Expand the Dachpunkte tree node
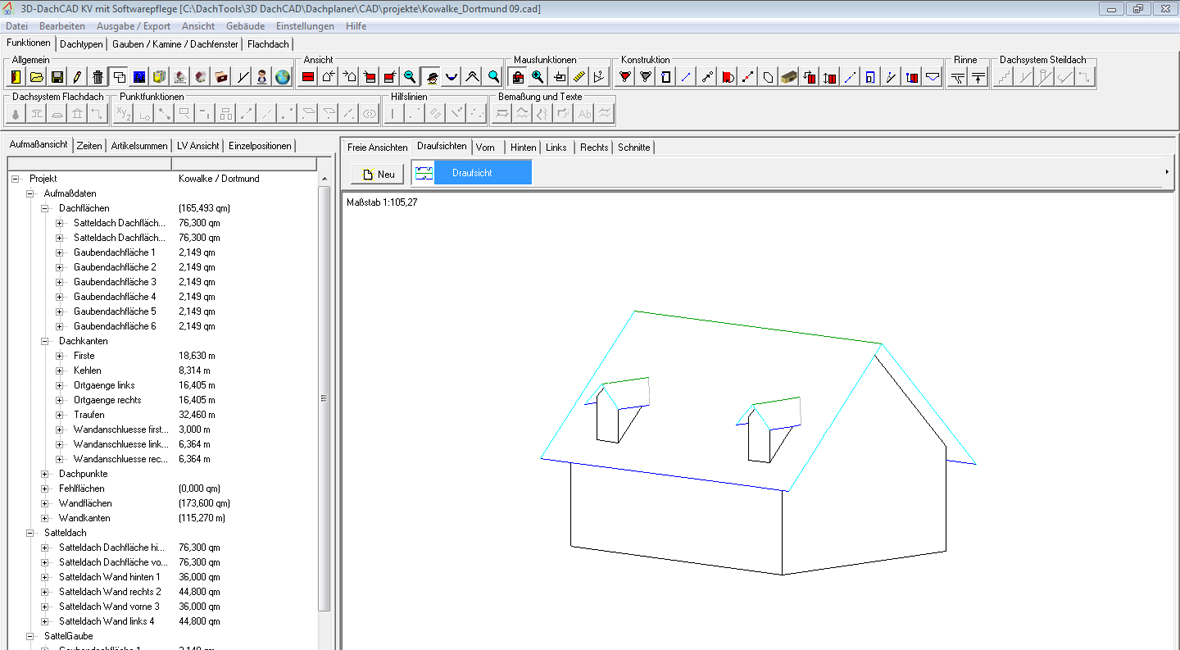 pos(45,474)
